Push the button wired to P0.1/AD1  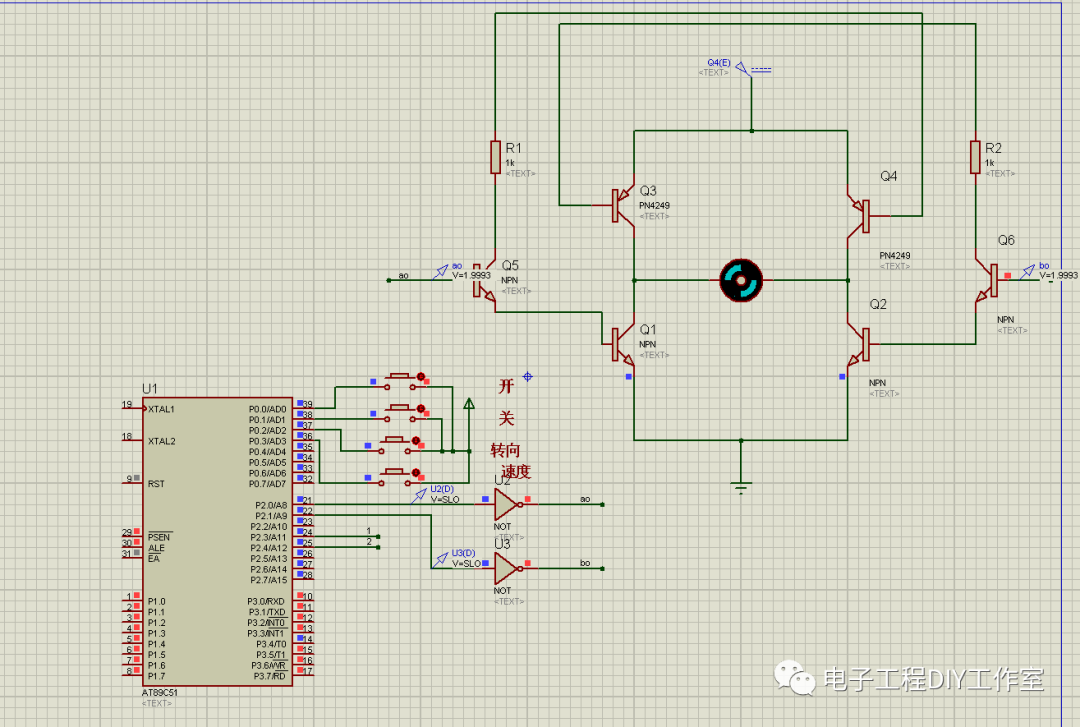(x=399, y=412)
